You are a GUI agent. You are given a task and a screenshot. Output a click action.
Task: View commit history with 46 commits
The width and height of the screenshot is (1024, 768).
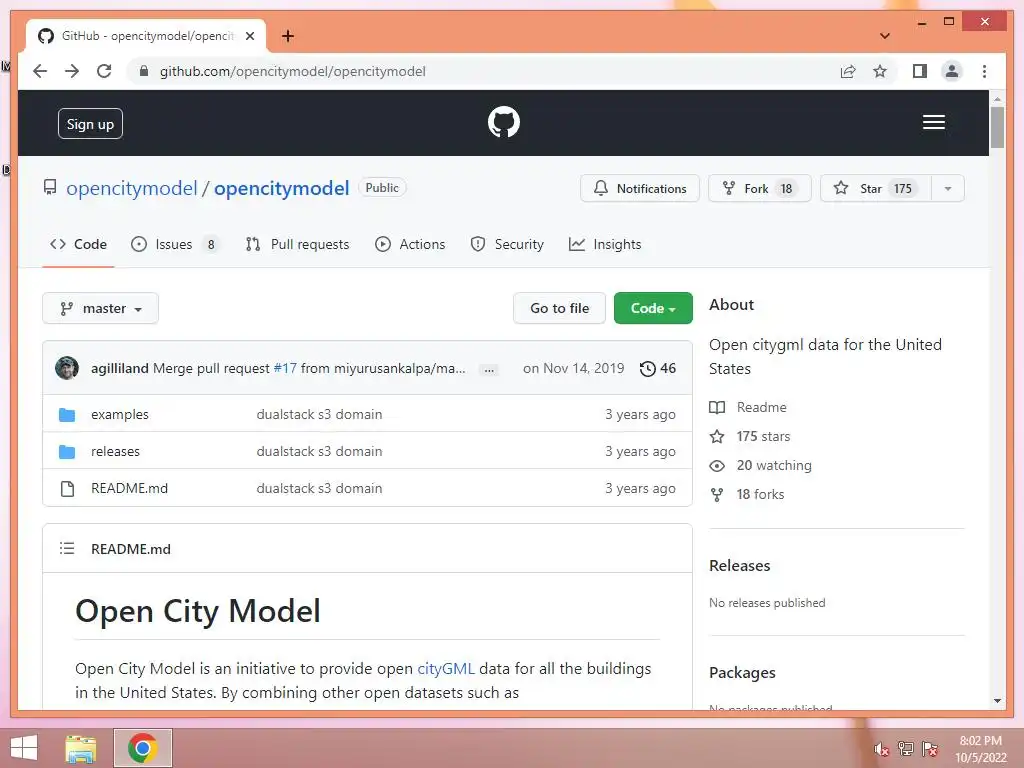[x=658, y=368]
